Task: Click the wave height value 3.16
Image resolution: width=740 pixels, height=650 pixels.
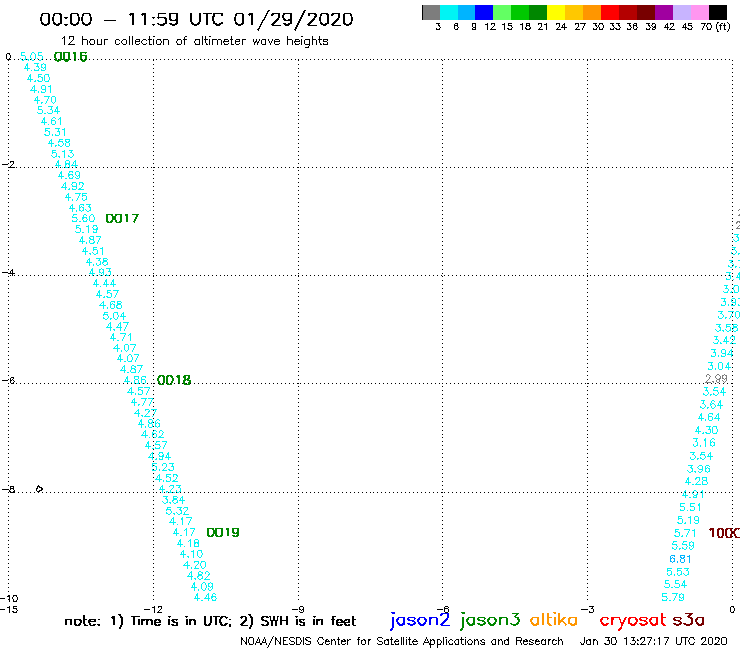Action: pyautogui.click(x=704, y=443)
